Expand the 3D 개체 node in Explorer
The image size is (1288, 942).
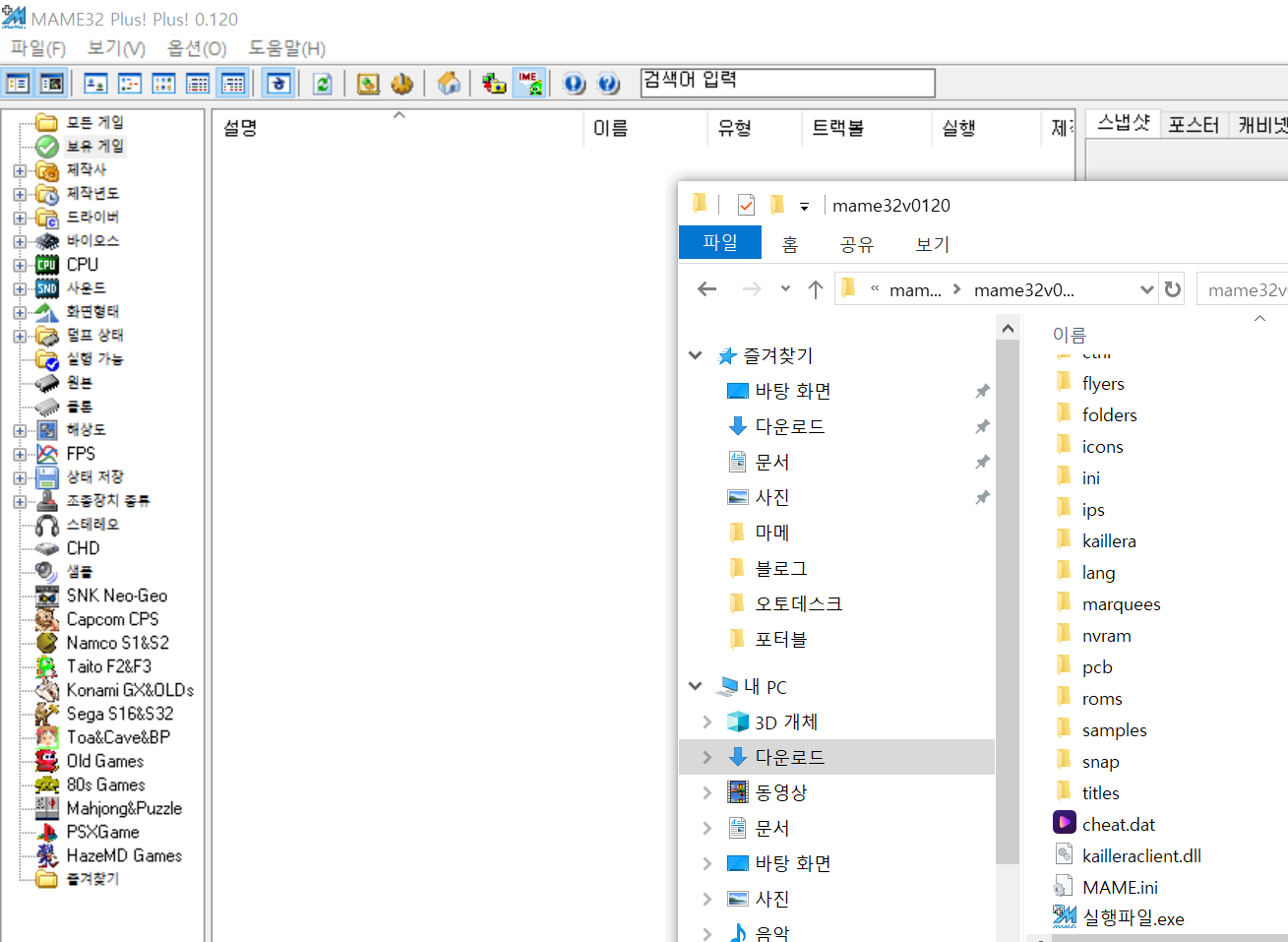pyautogui.click(x=707, y=722)
